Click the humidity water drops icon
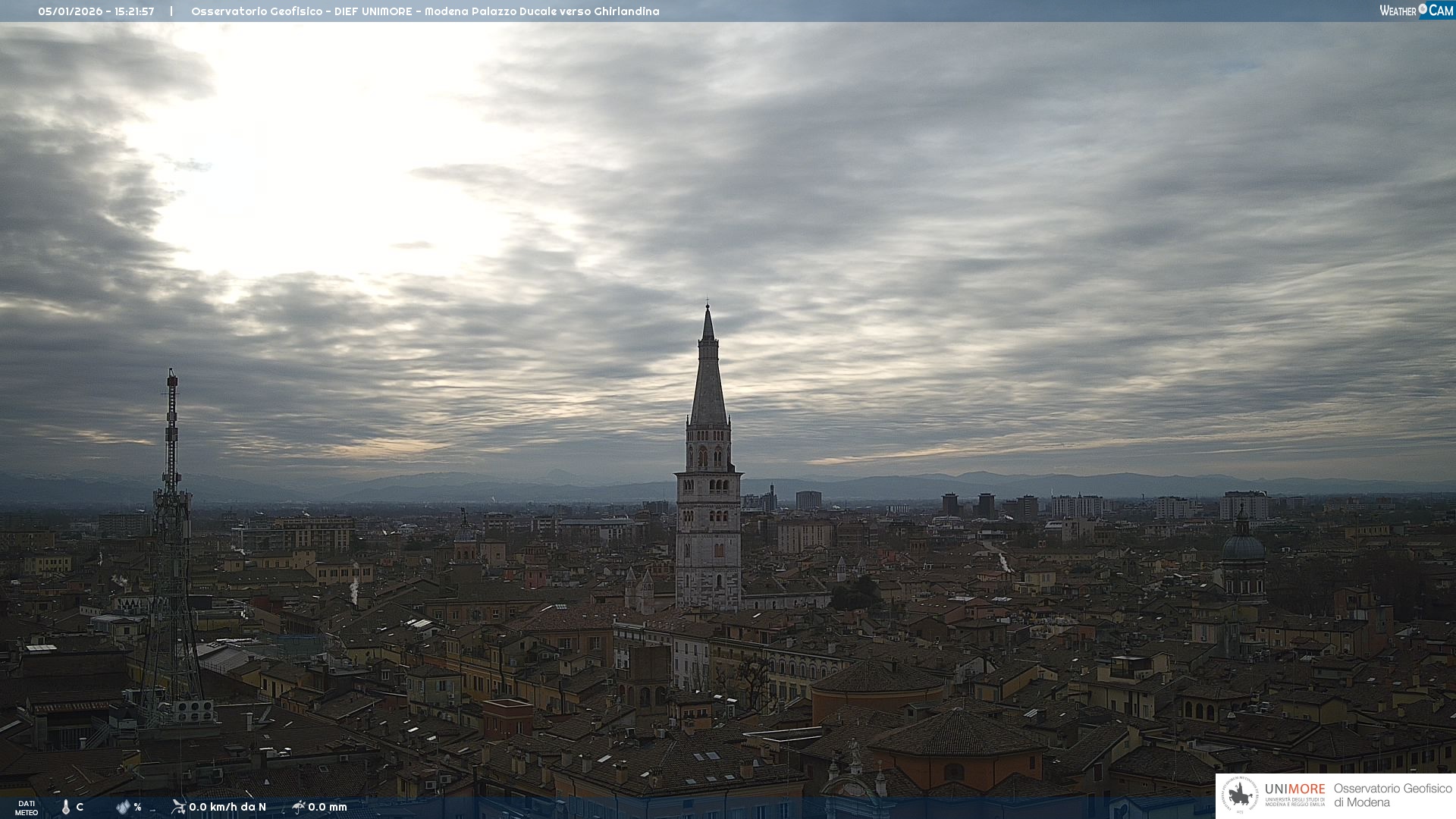 coord(123,807)
